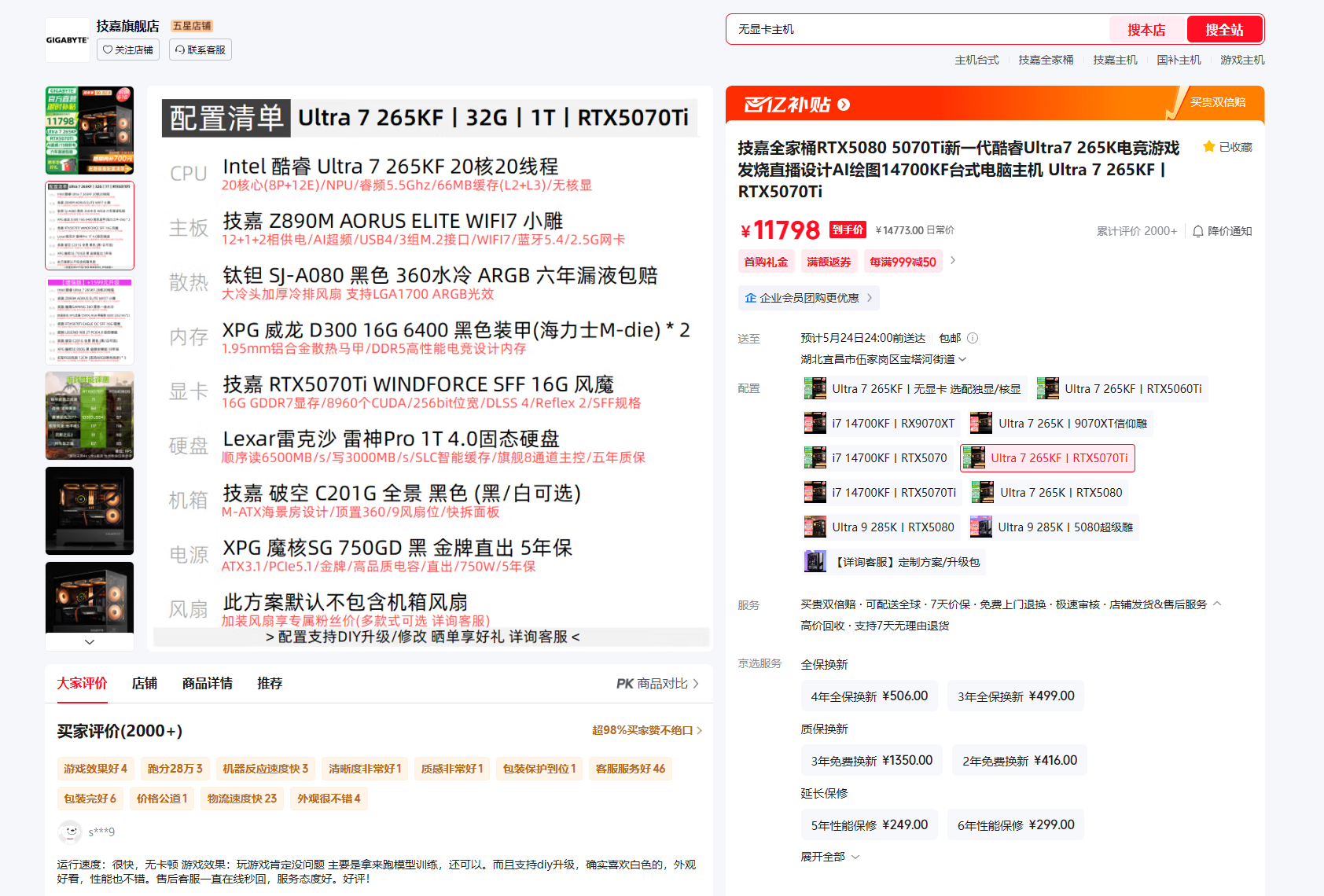This screenshot has width=1324, height=896.
Task: Select first product thumbnail with 11798 price
Action: [90, 130]
